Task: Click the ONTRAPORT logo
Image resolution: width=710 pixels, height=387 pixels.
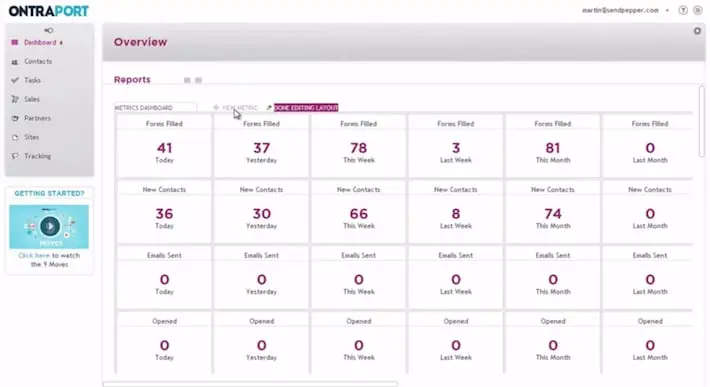Action: pos(48,11)
